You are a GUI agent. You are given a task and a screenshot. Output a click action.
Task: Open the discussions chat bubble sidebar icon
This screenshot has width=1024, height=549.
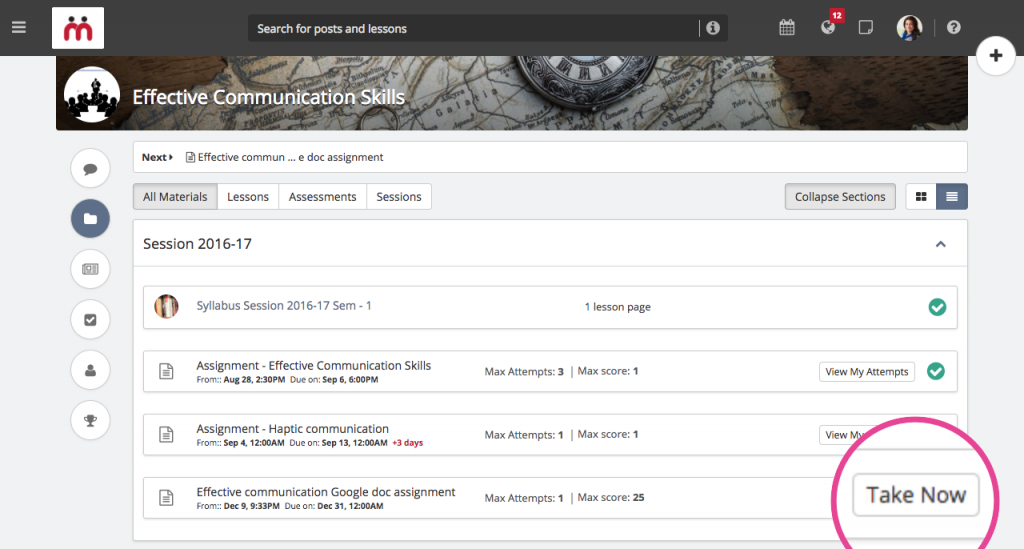point(90,168)
